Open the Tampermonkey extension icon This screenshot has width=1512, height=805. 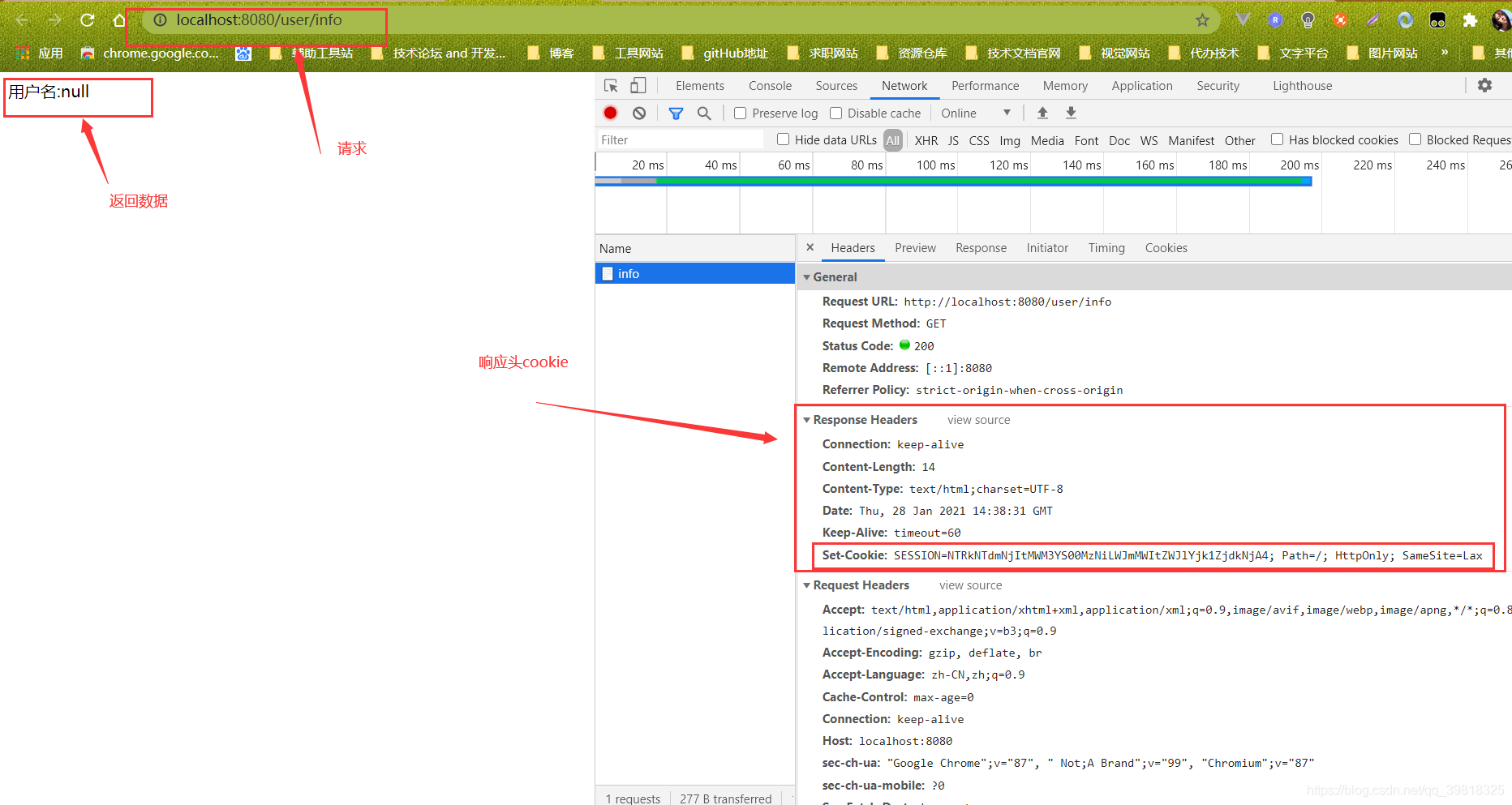(1437, 20)
